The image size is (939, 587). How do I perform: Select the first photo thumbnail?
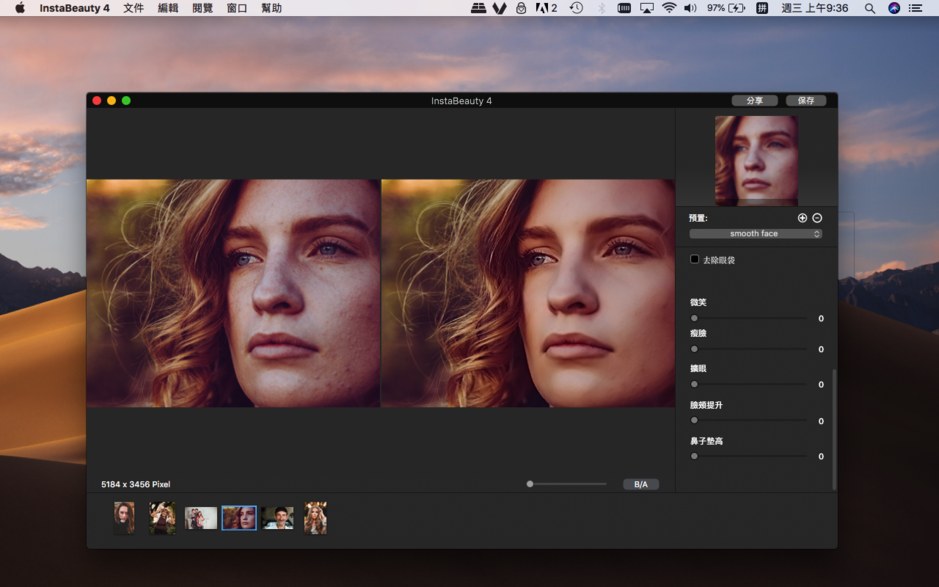[124, 517]
